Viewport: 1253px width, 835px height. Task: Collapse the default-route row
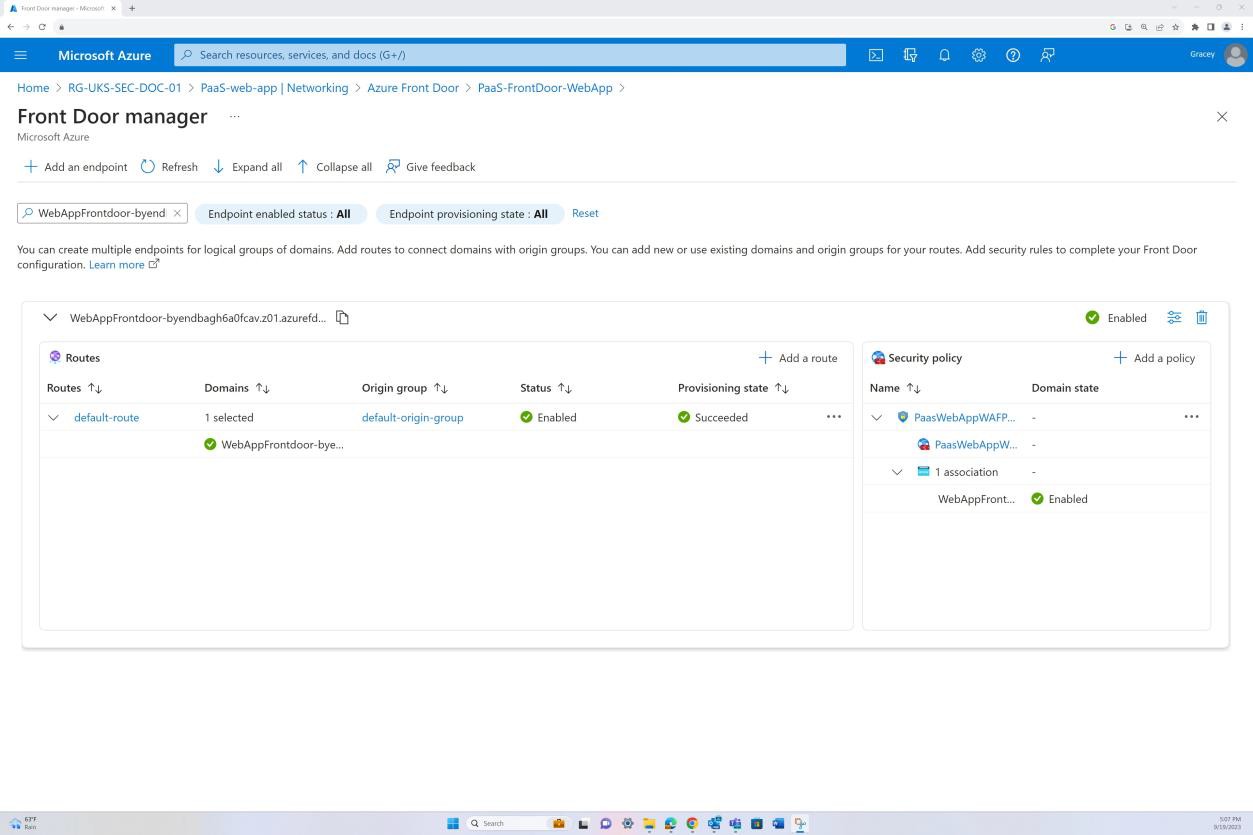click(53, 417)
